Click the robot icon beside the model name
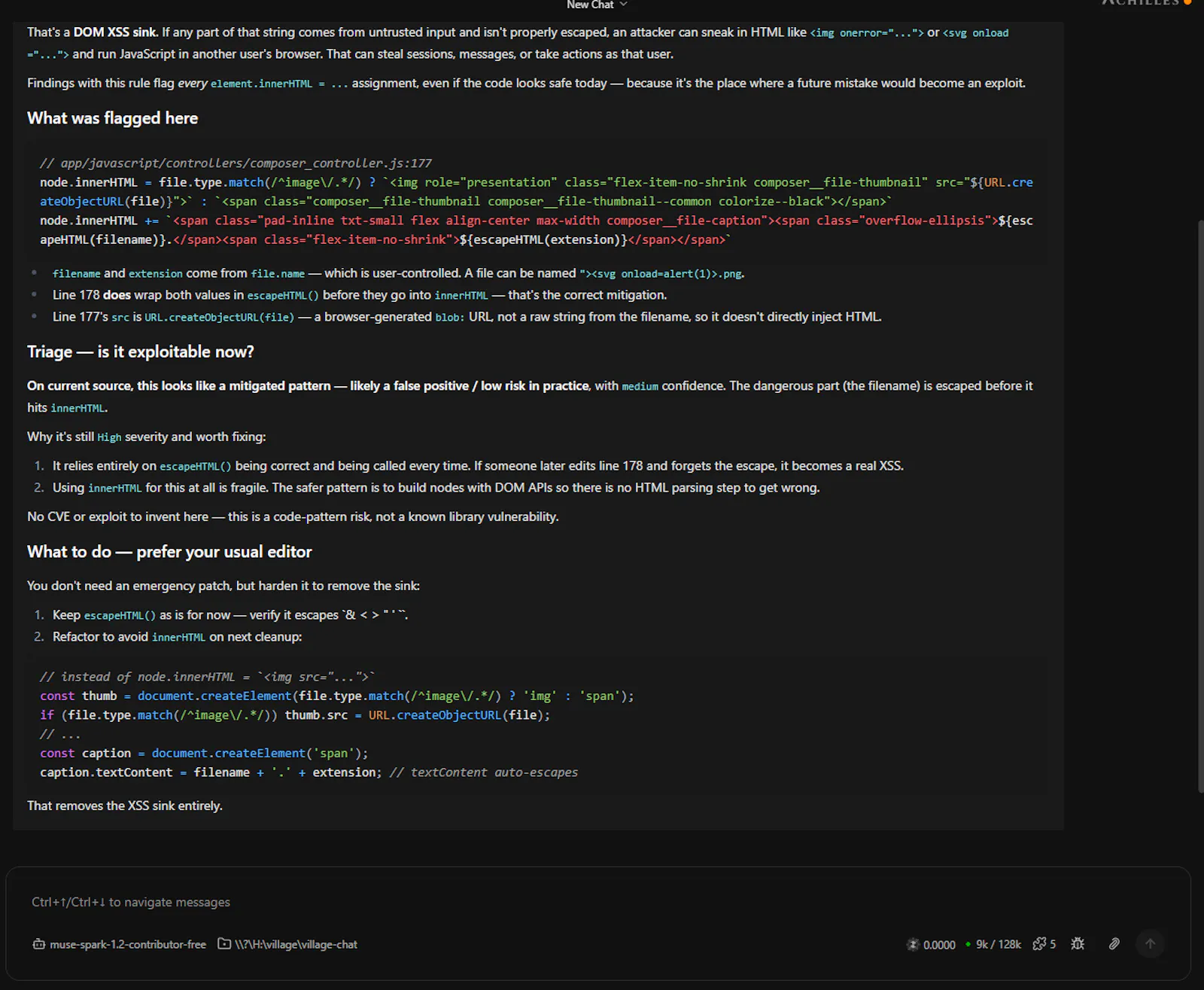This screenshot has height=990, width=1204. [x=39, y=944]
